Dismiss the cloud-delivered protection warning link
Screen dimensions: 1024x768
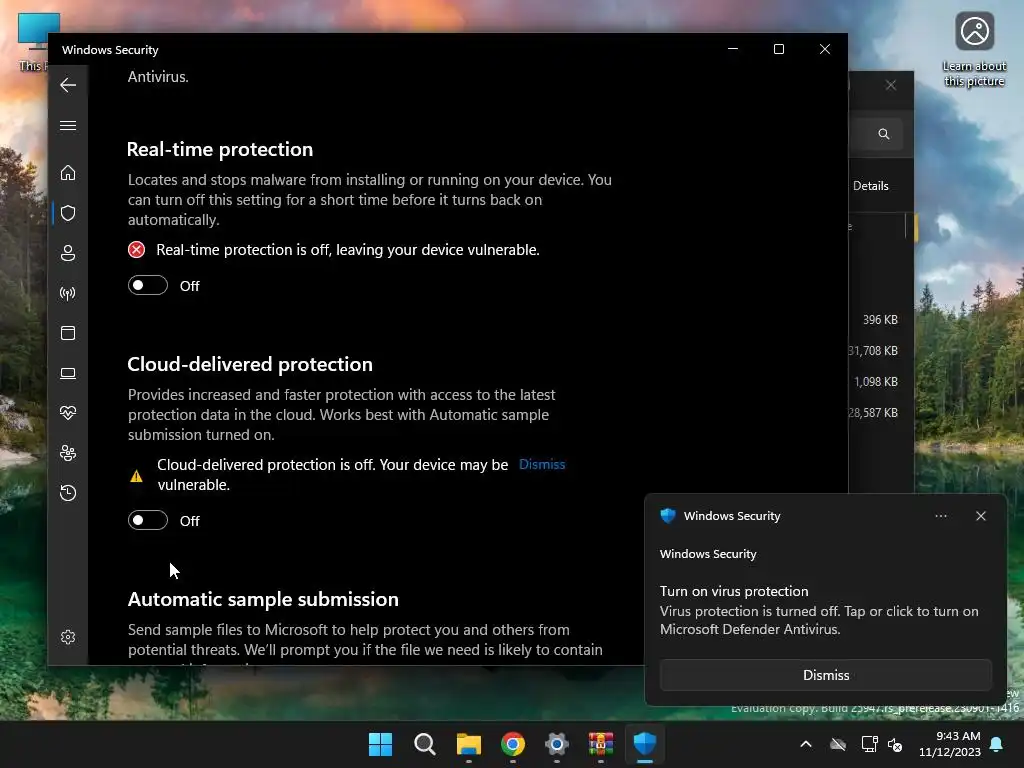(x=542, y=464)
